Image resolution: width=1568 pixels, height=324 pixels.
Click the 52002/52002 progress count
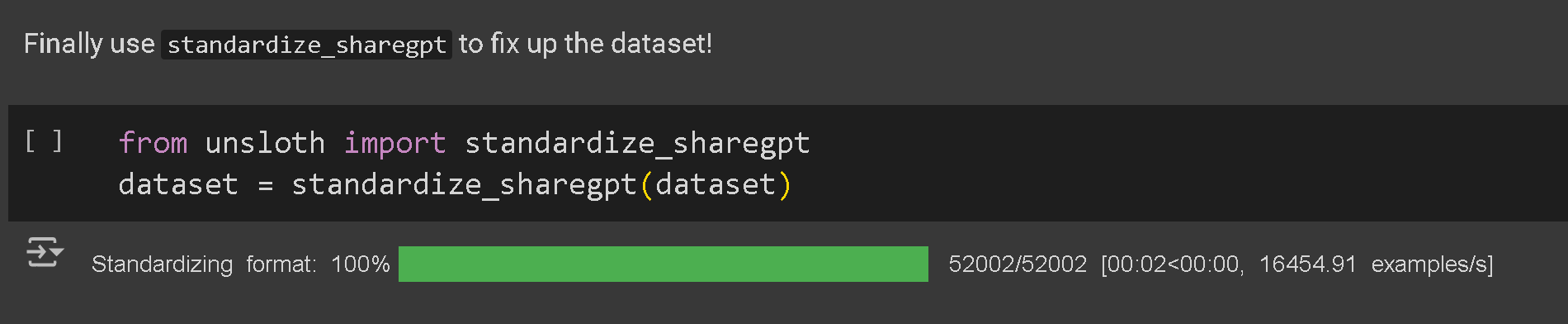click(1018, 264)
